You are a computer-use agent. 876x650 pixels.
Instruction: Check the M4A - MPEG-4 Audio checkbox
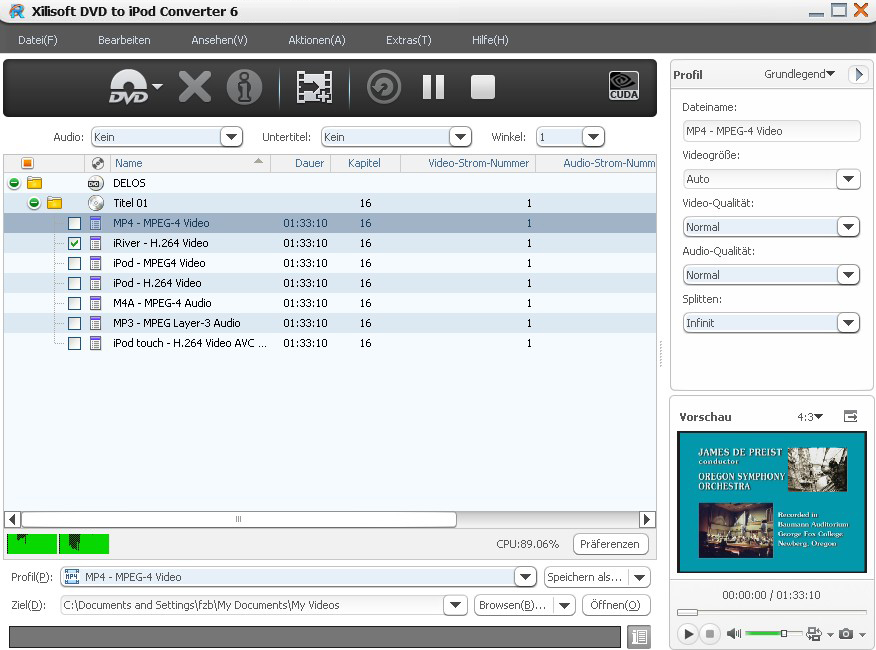74,303
